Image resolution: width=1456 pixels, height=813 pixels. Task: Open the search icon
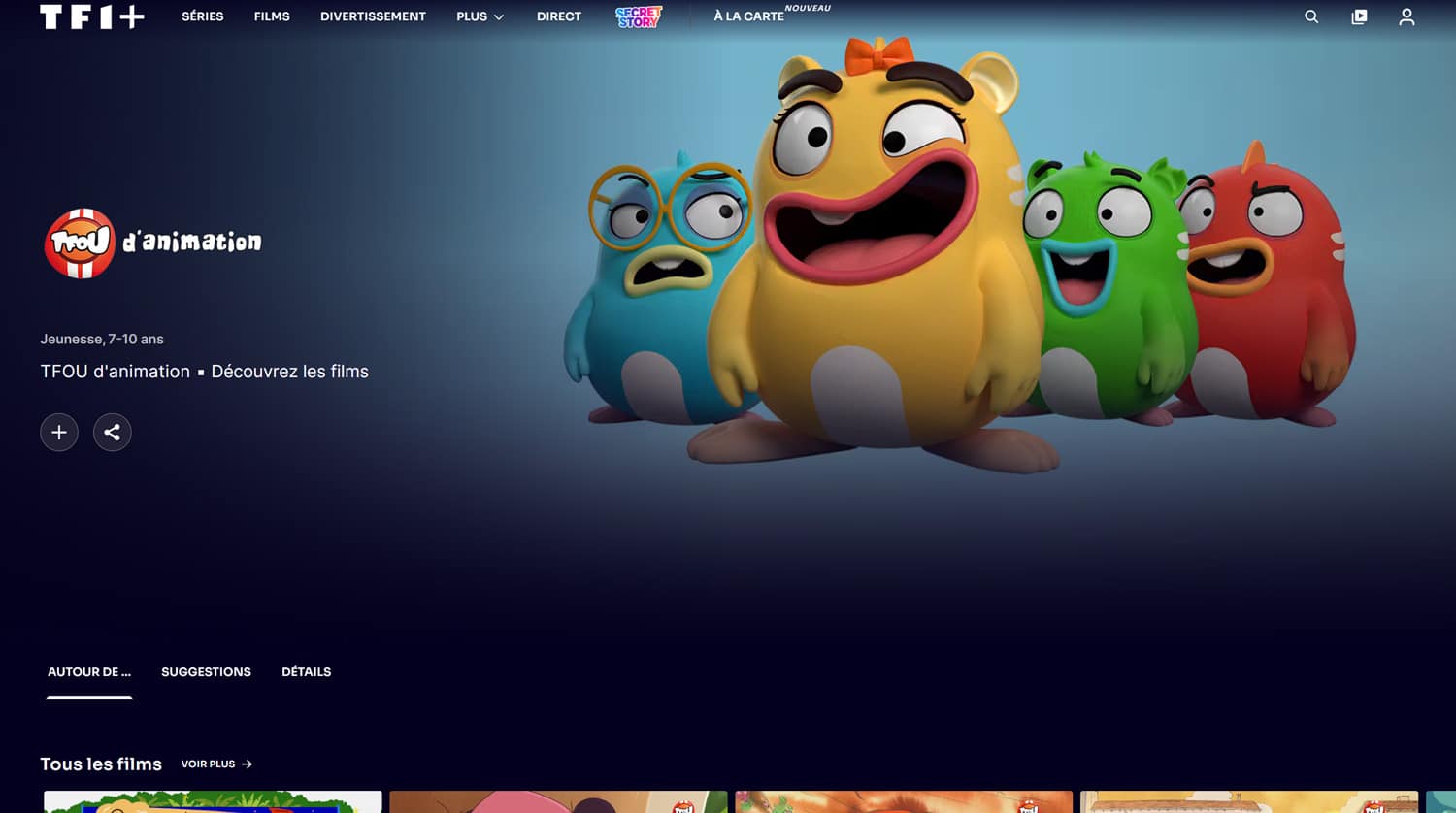tap(1311, 16)
